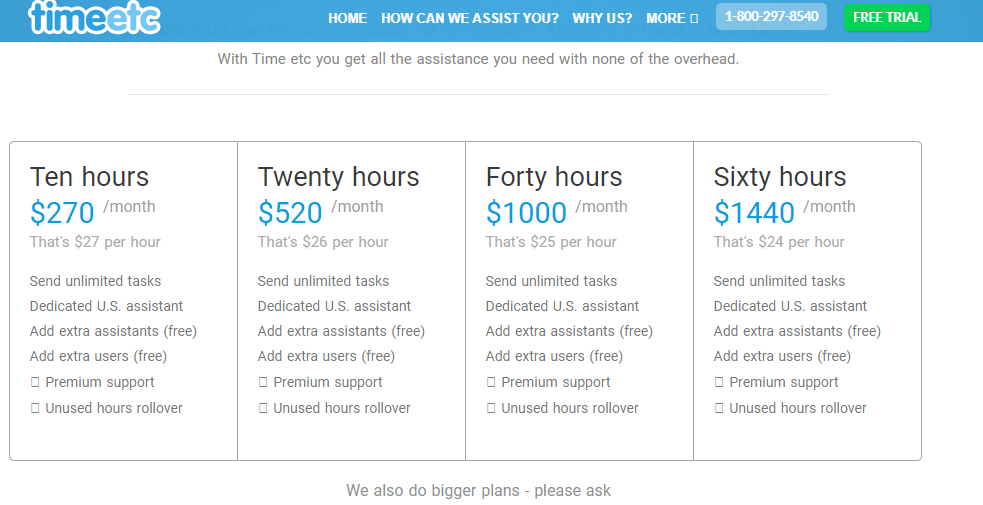The height and width of the screenshot is (505, 983).
Task: Select the Twenty hours plan heading
Action: click(338, 177)
